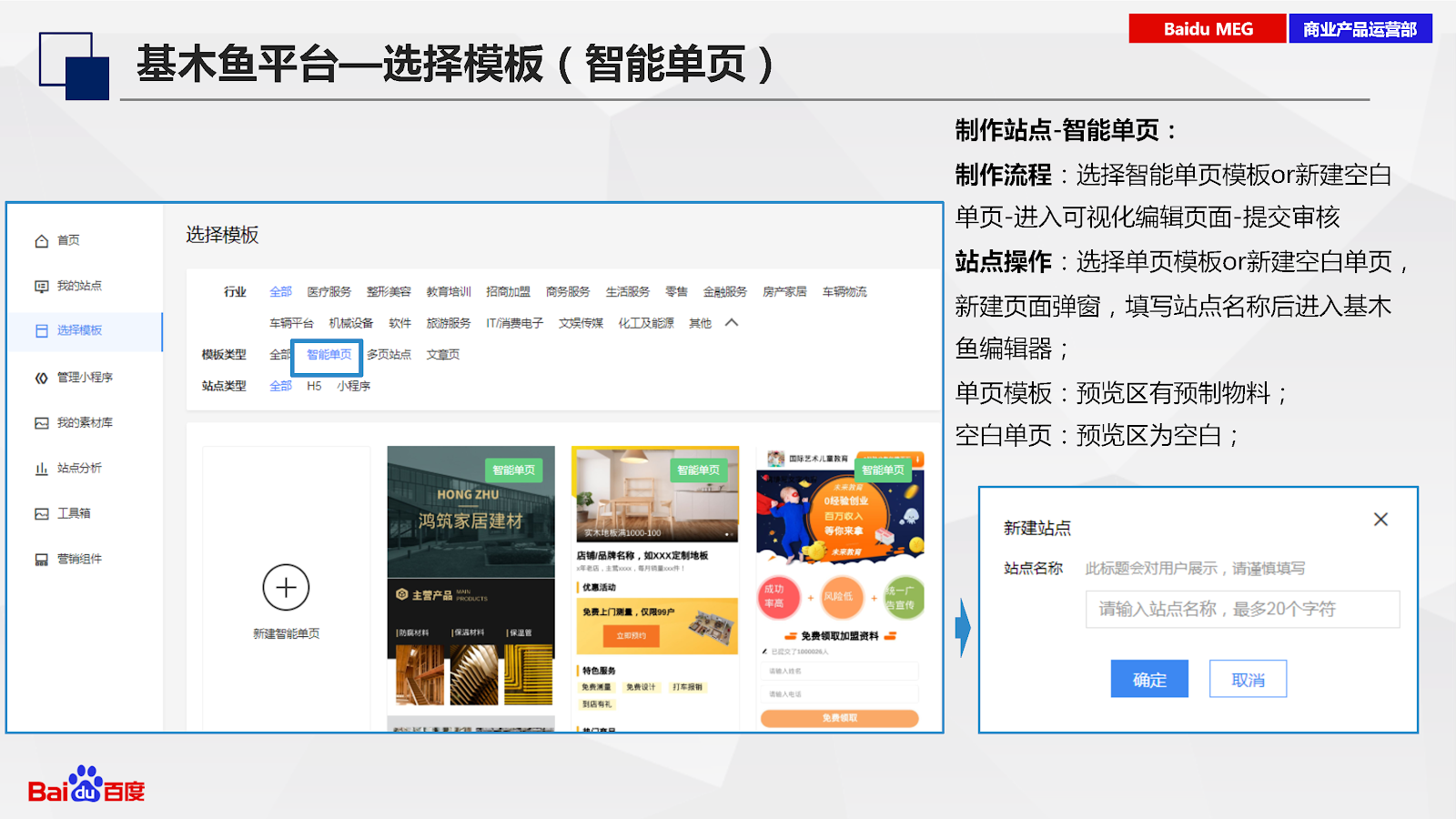This screenshot has width=1456, height=819.
Task: Select the 零售 industry filter
Action: pos(676,292)
